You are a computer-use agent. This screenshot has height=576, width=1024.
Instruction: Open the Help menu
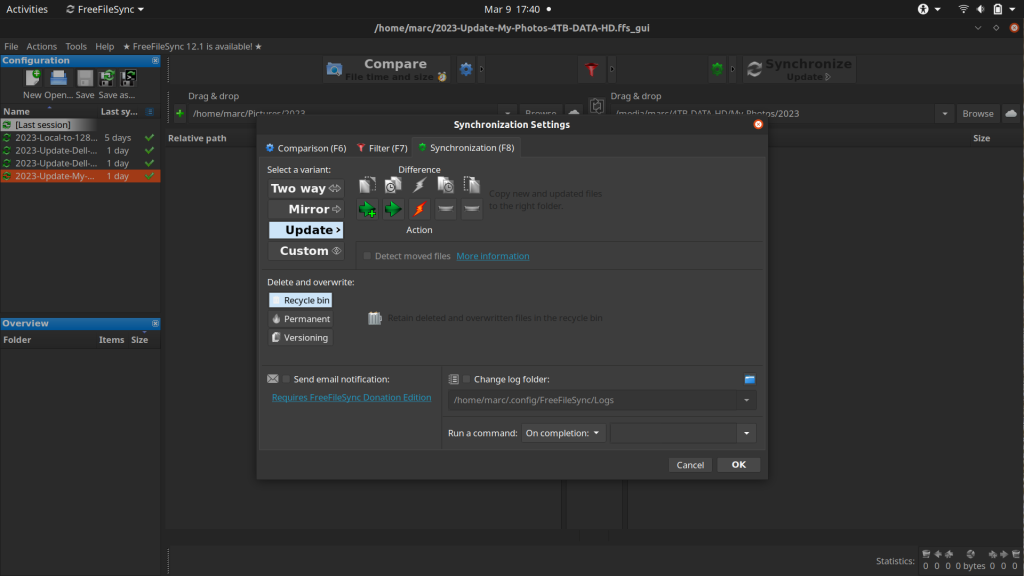point(104,46)
